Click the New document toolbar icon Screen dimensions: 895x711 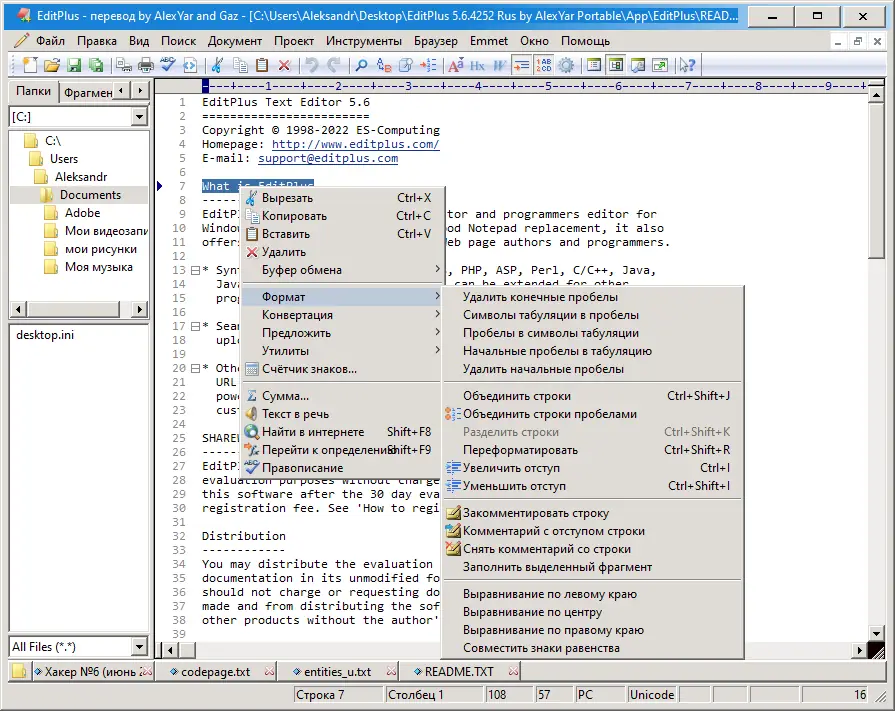29,65
